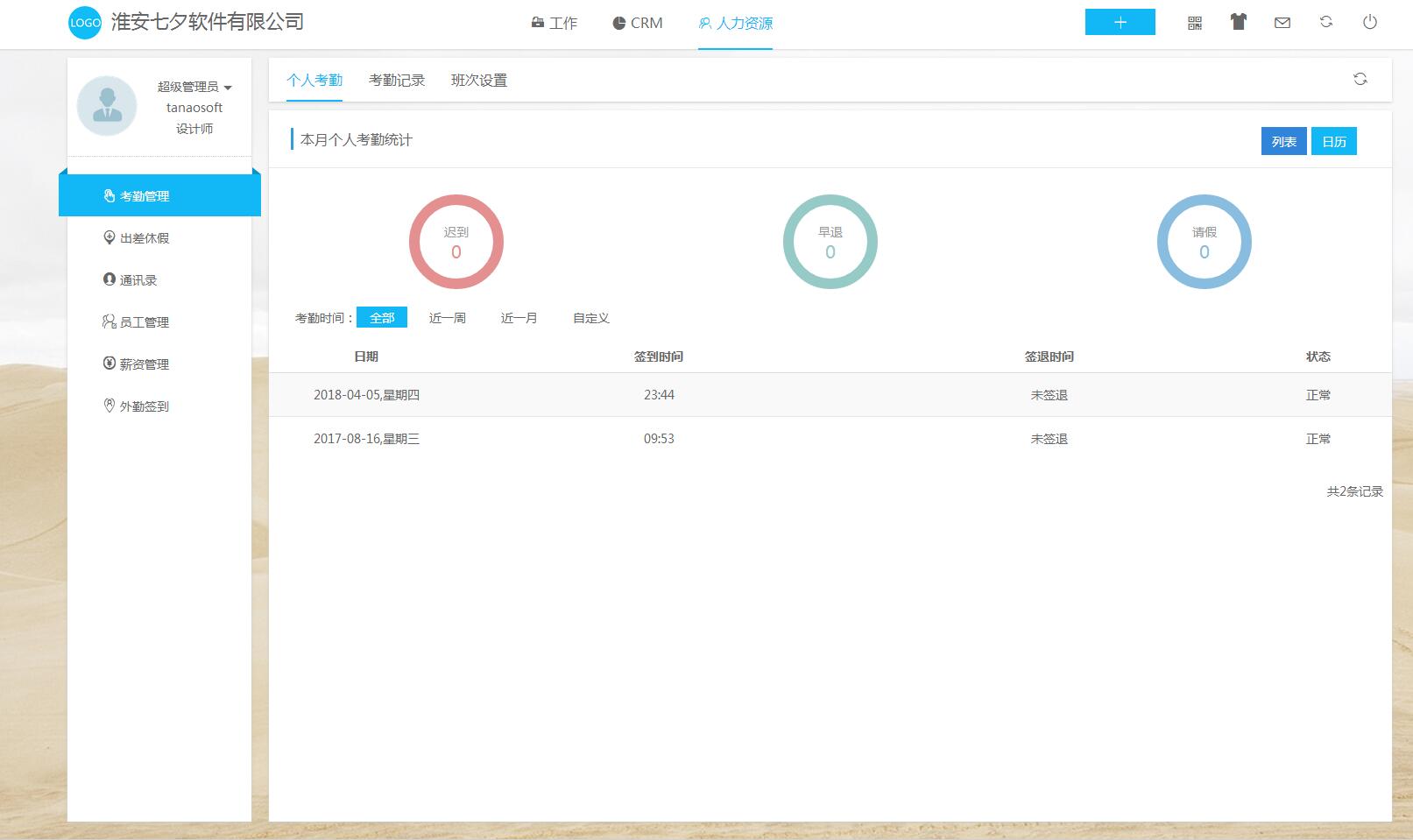Click the header sync refresh icon
Screen dimensions: 1413x840
(1325, 23)
